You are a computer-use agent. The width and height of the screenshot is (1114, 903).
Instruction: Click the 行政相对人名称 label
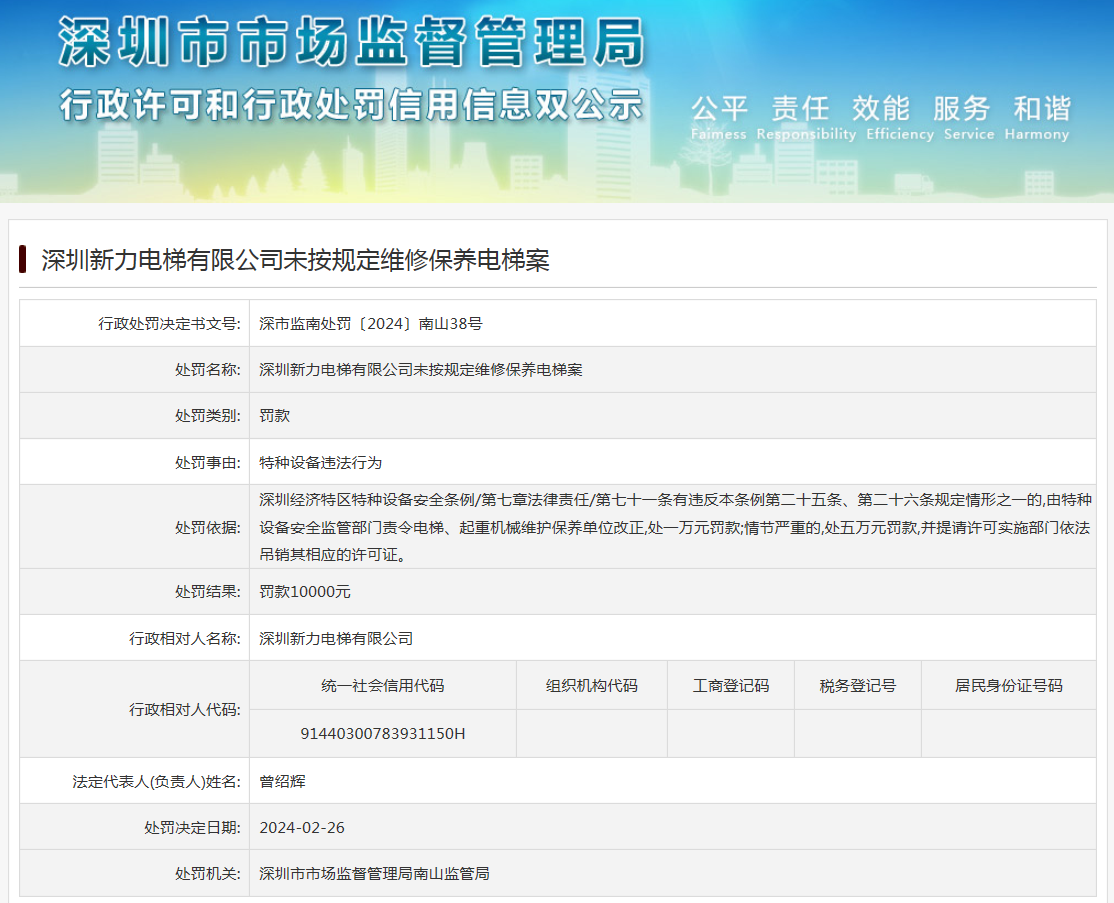185,639
